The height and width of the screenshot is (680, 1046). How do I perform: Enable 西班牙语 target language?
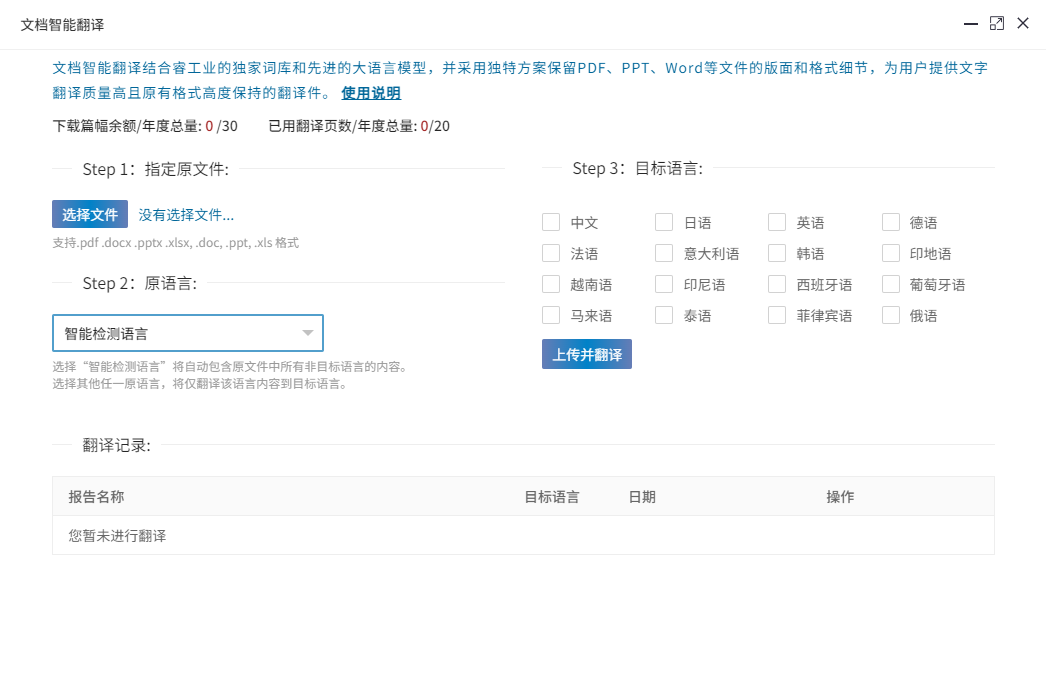(x=777, y=284)
